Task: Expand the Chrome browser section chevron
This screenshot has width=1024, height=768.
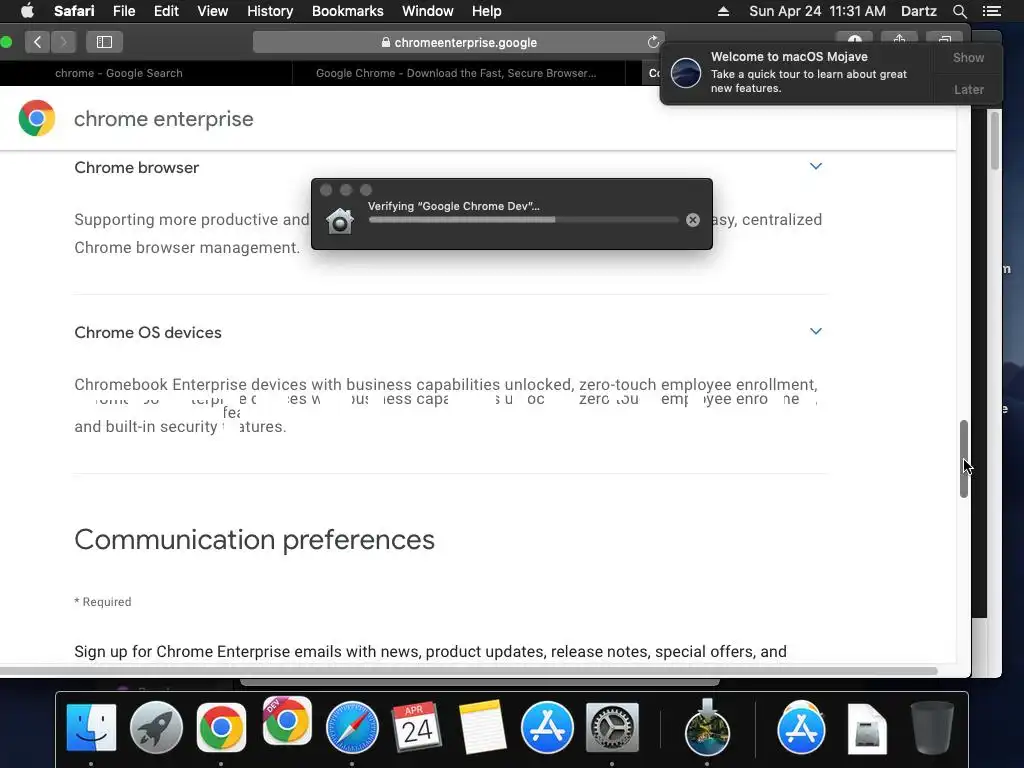Action: (x=816, y=167)
